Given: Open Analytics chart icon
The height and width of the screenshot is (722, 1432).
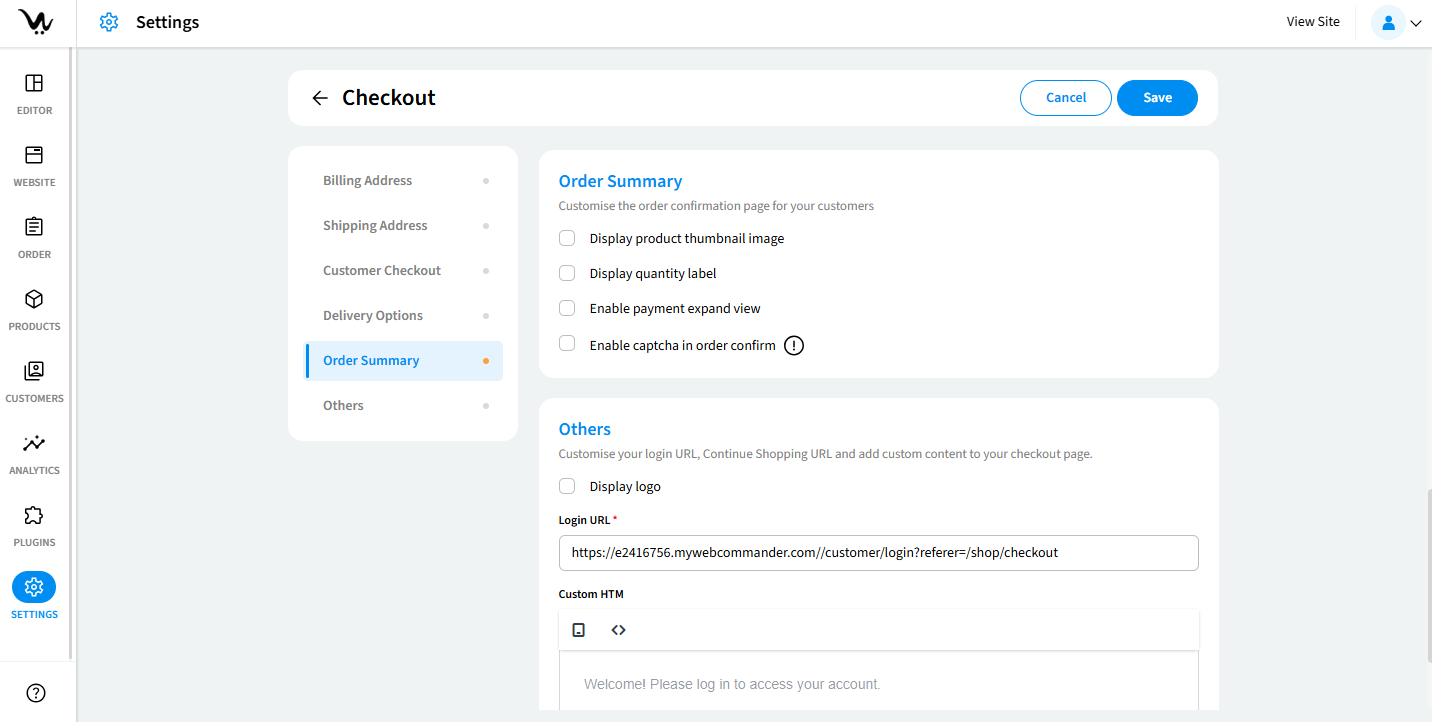Looking at the screenshot, I should point(34,444).
